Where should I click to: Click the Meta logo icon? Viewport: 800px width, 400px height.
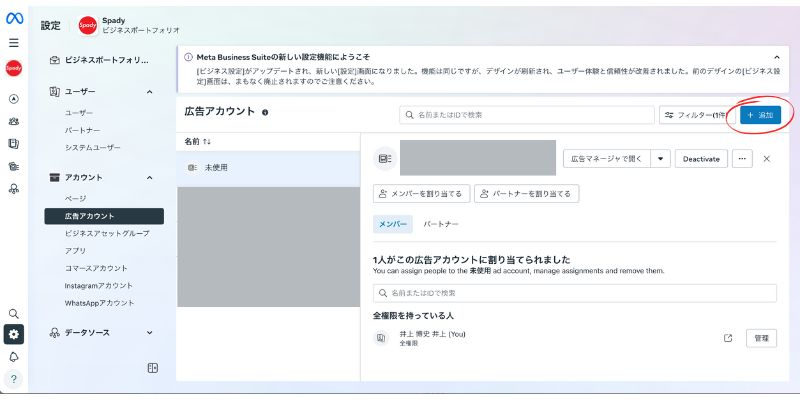coord(14,19)
